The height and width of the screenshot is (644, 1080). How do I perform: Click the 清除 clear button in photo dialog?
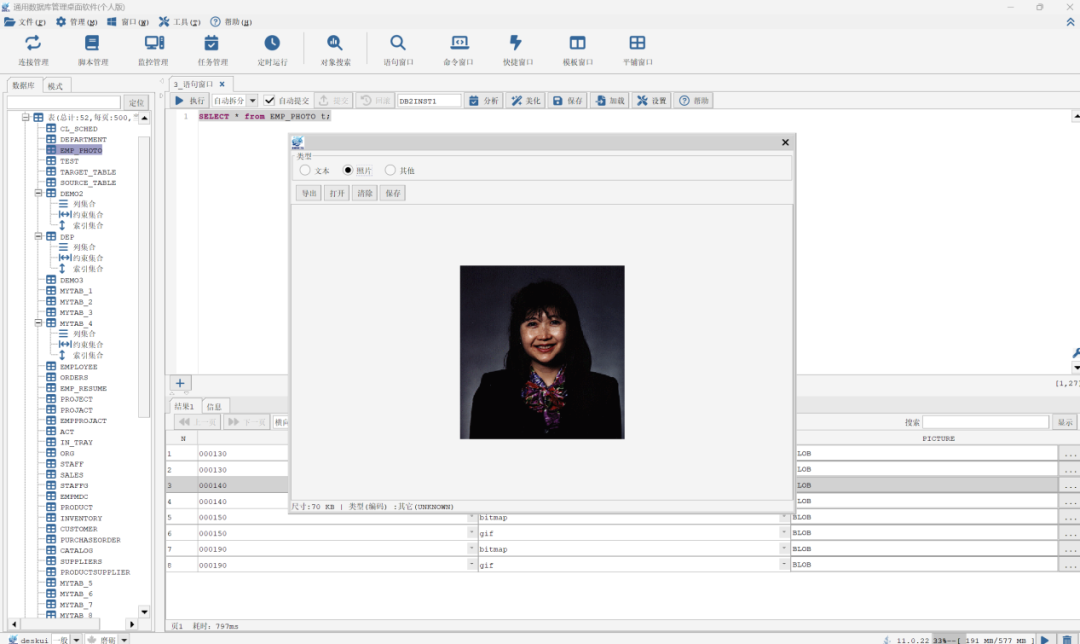[x=365, y=194]
